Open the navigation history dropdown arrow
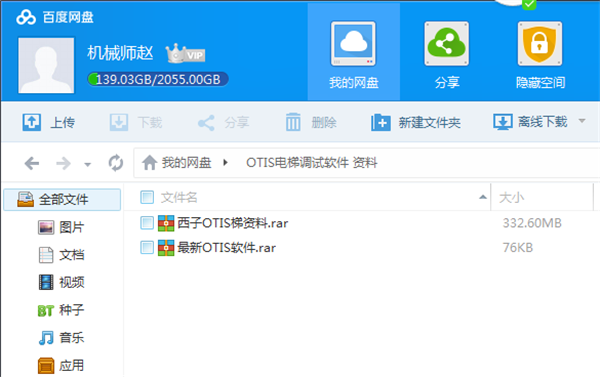The image size is (600, 377). click(88, 165)
